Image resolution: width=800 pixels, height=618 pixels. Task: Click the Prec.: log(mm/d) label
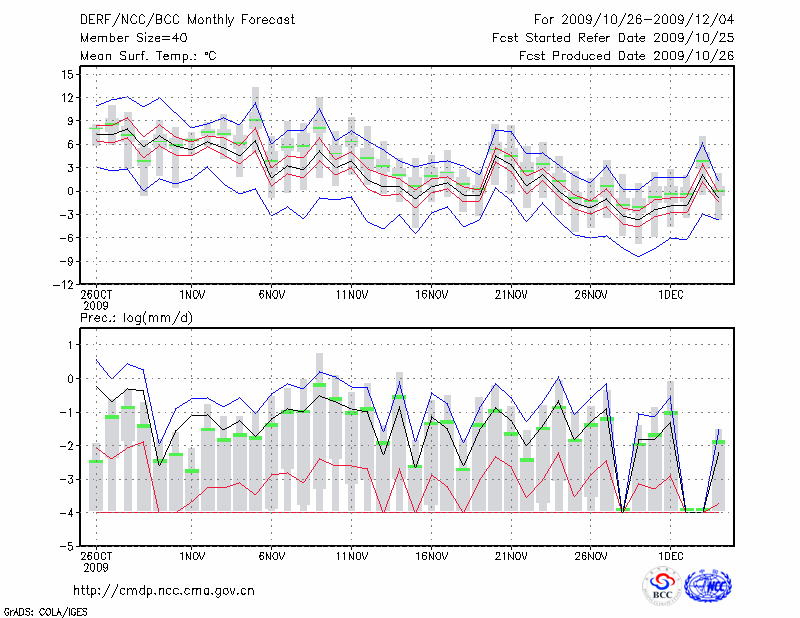click(x=137, y=318)
